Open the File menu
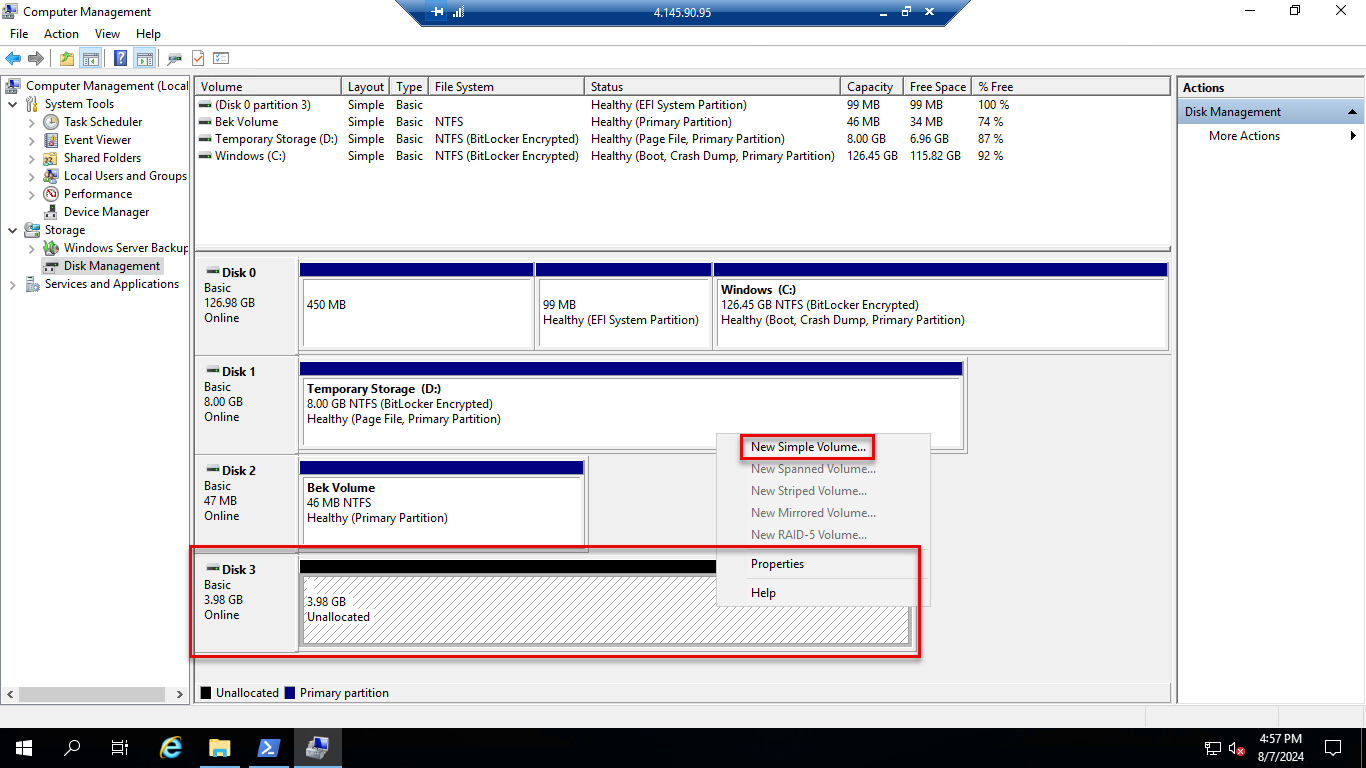Image resolution: width=1366 pixels, height=768 pixels. coord(19,34)
